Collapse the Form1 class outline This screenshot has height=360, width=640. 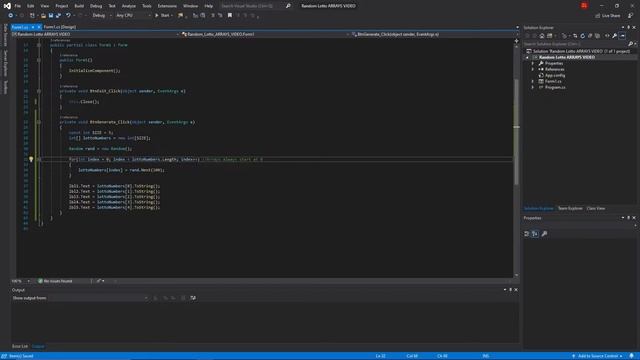39,45
